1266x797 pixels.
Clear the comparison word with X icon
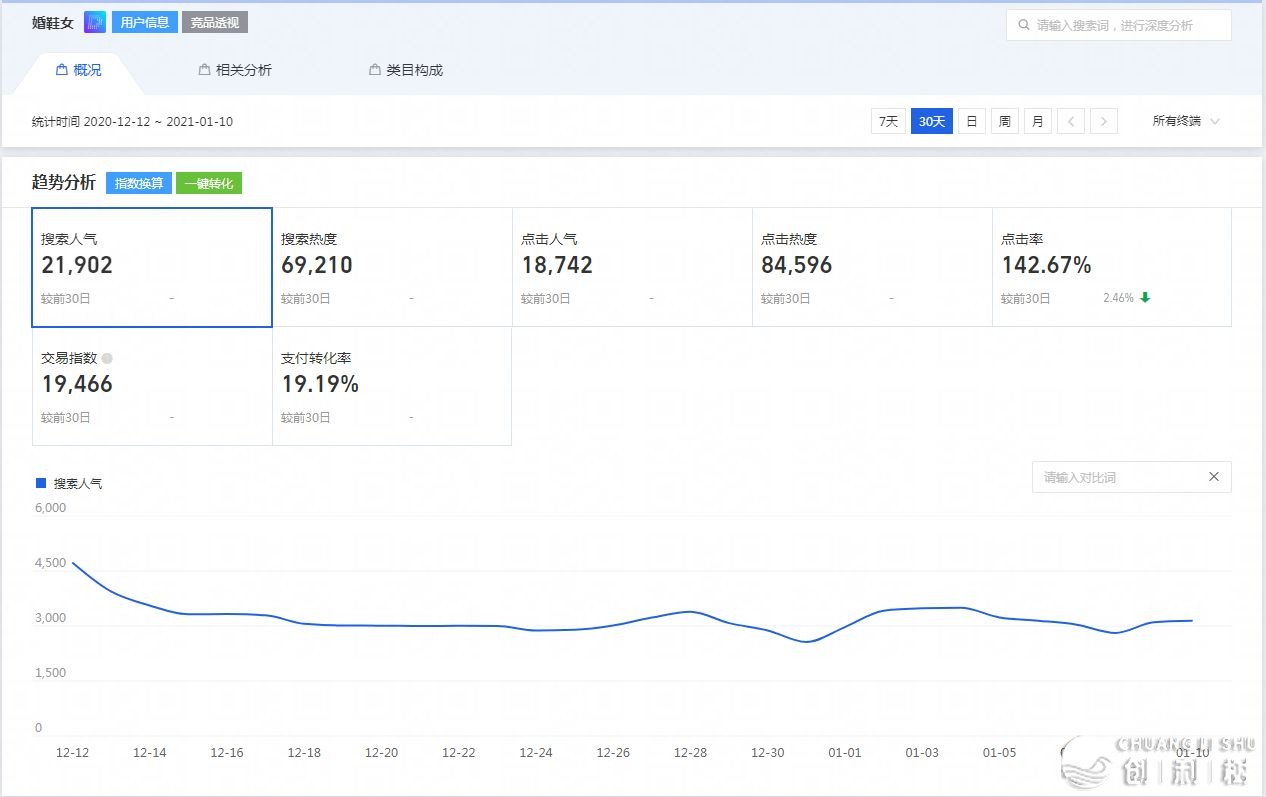[1214, 477]
